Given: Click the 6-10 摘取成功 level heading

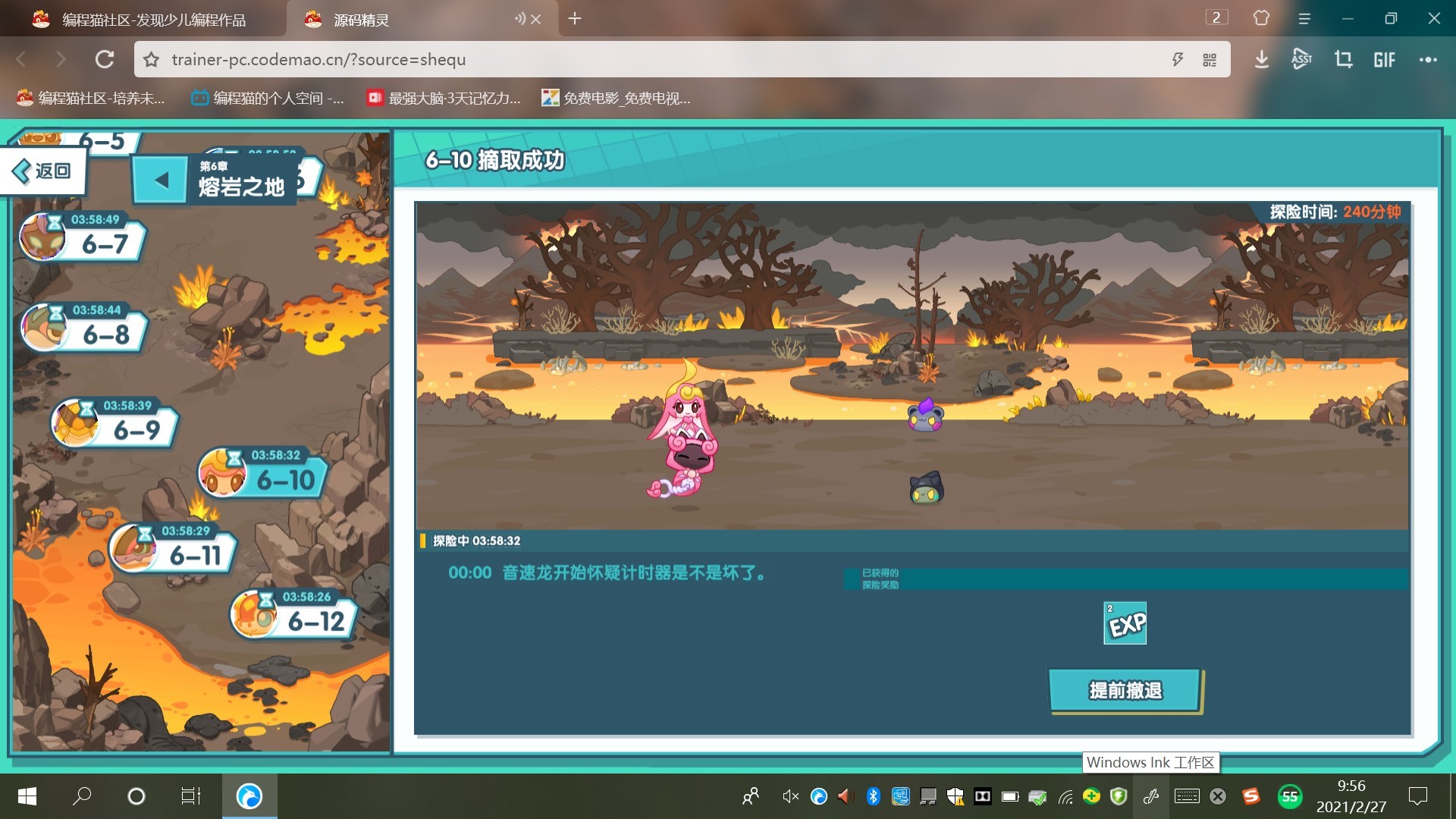Looking at the screenshot, I should [495, 160].
